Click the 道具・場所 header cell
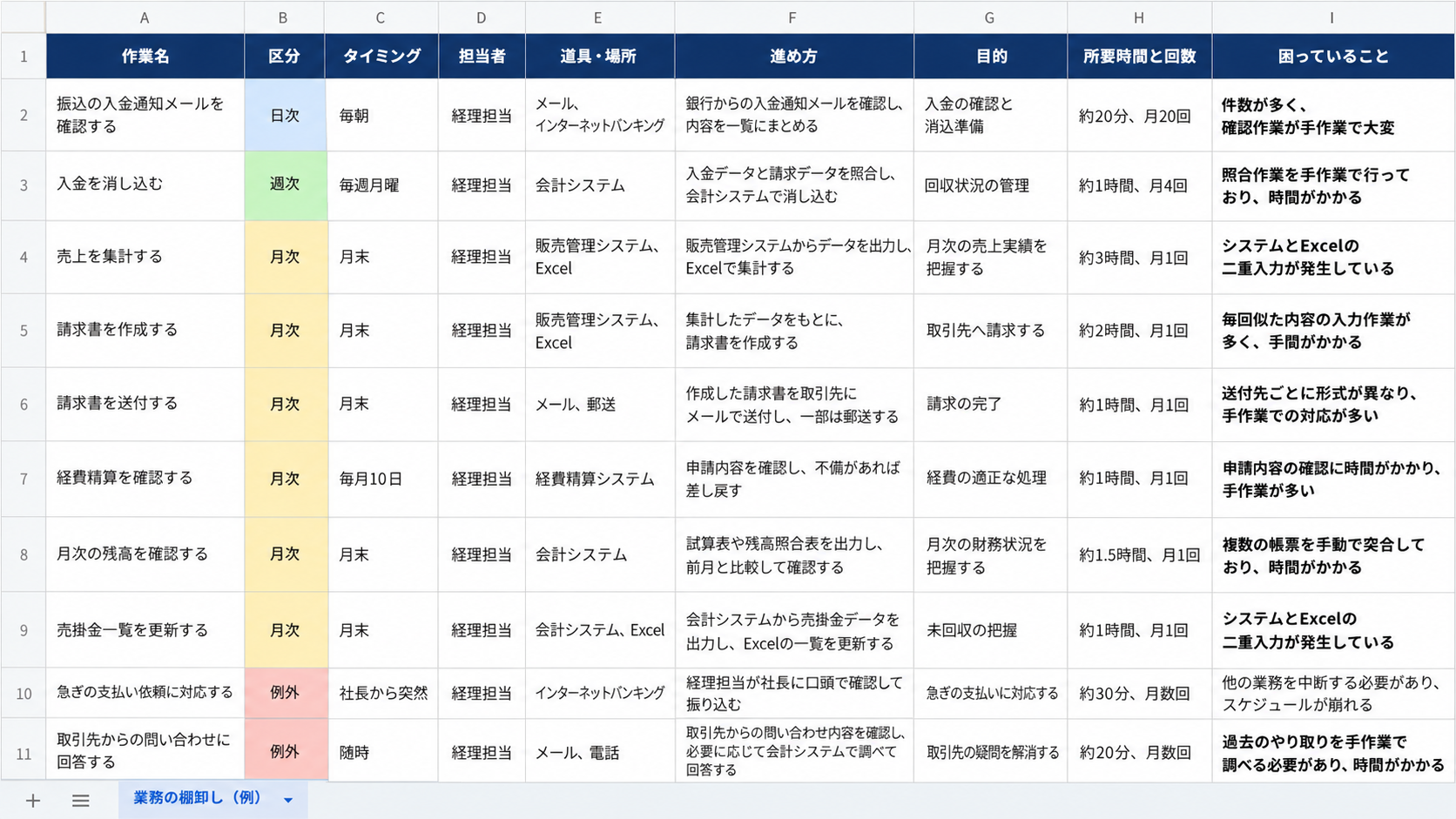This screenshot has width=1456, height=819. pyautogui.click(x=599, y=57)
